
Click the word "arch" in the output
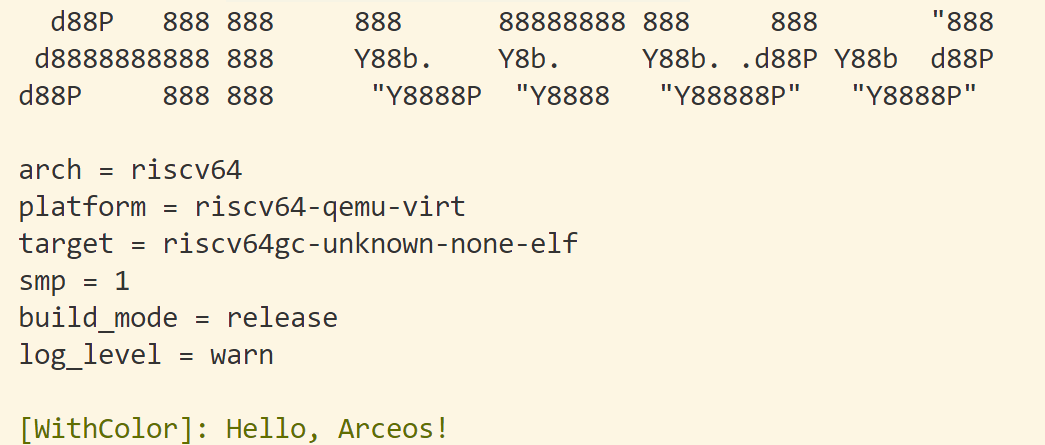[50, 170]
